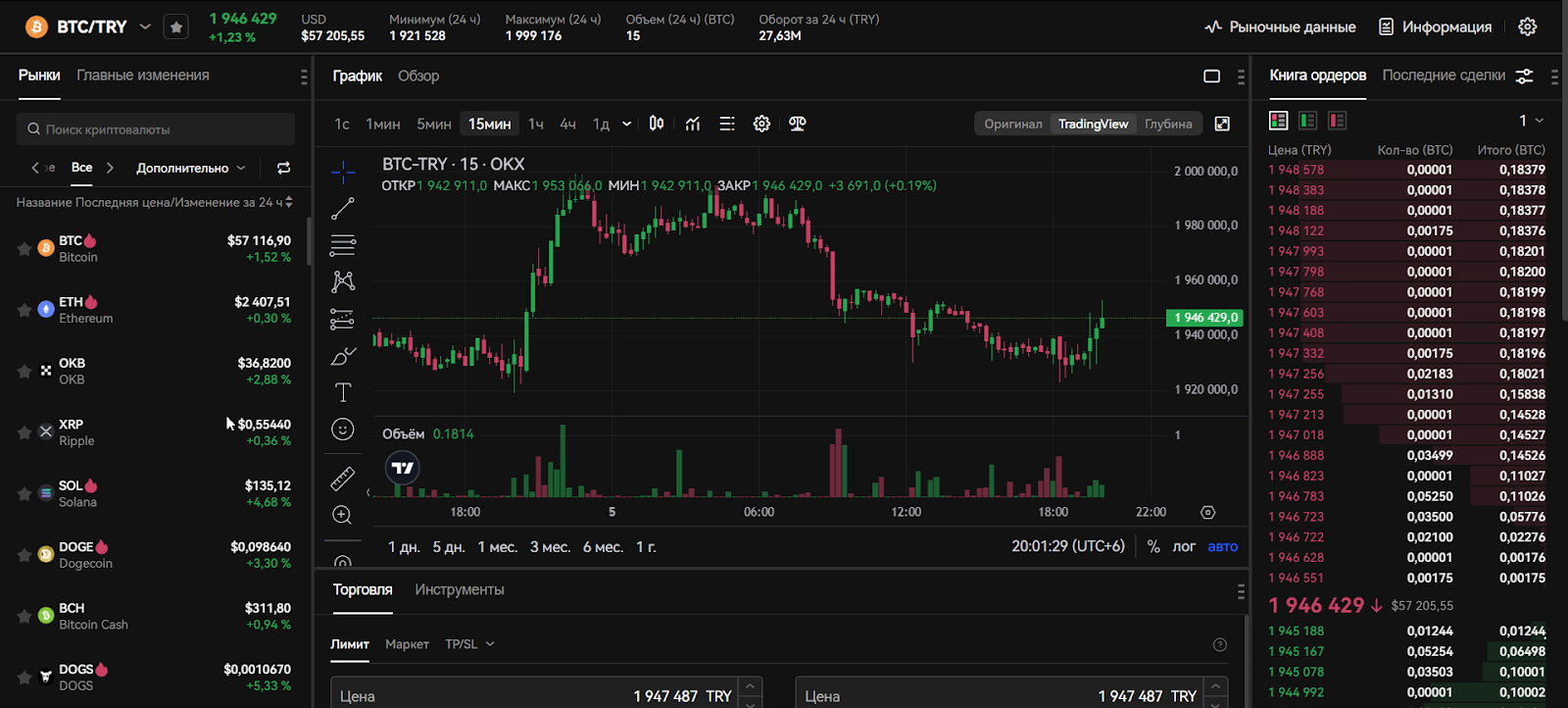Image resolution: width=1568 pixels, height=708 pixels.
Task: Click the chart panel layout rectangle icon
Action: 1211,76
